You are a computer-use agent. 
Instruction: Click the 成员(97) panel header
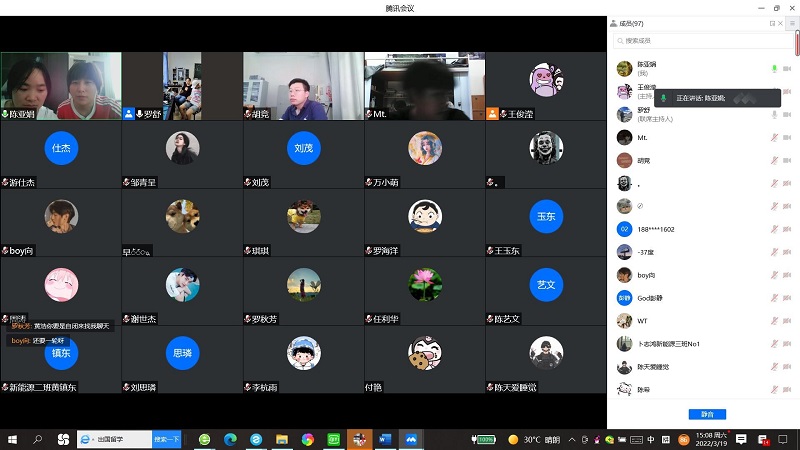(x=631, y=23)
